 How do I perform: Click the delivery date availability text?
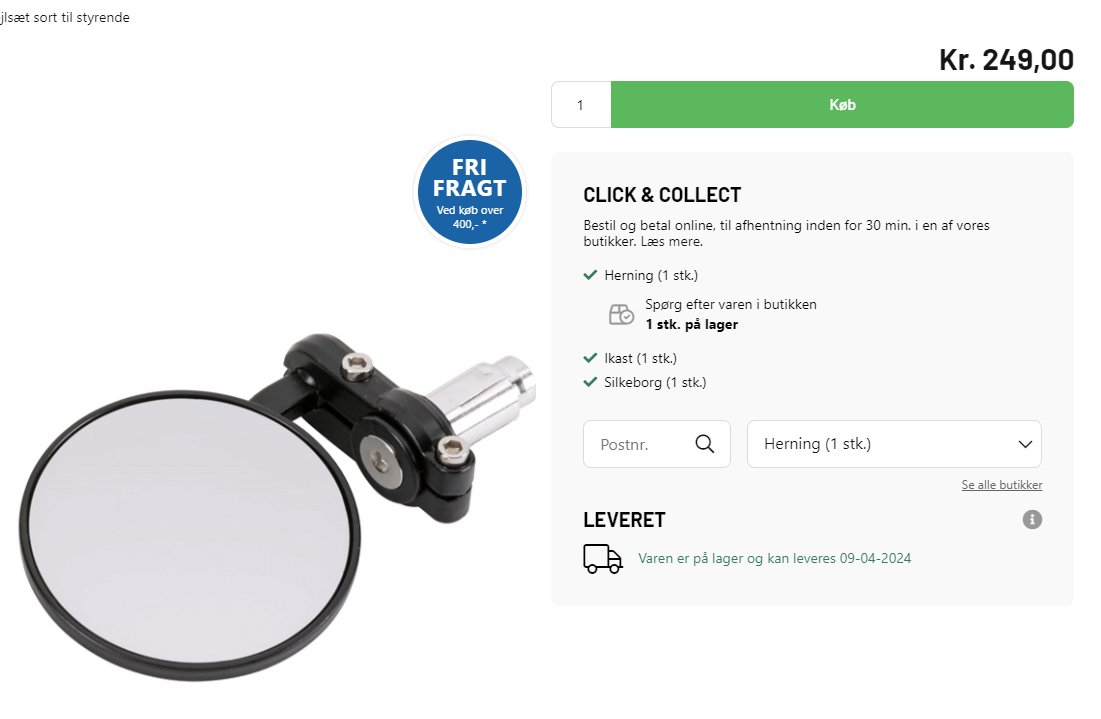coord(774,558)
